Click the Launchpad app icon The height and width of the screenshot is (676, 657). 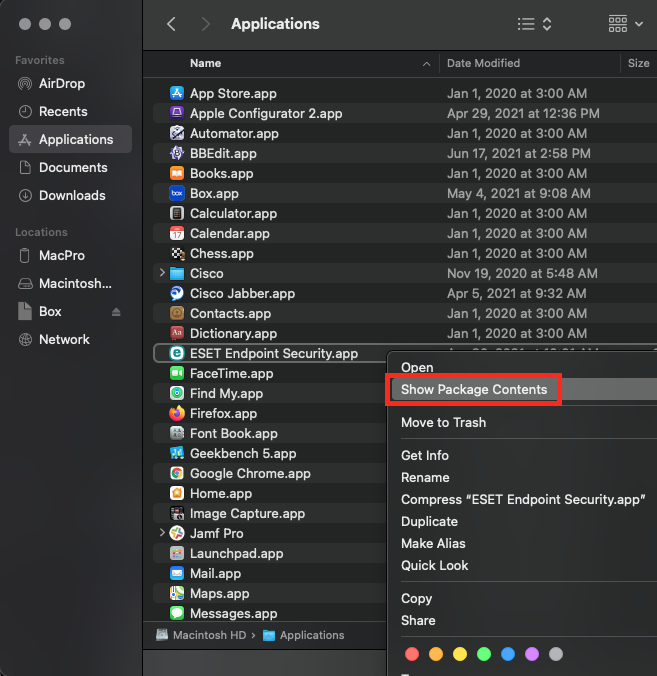coord(177,553)
